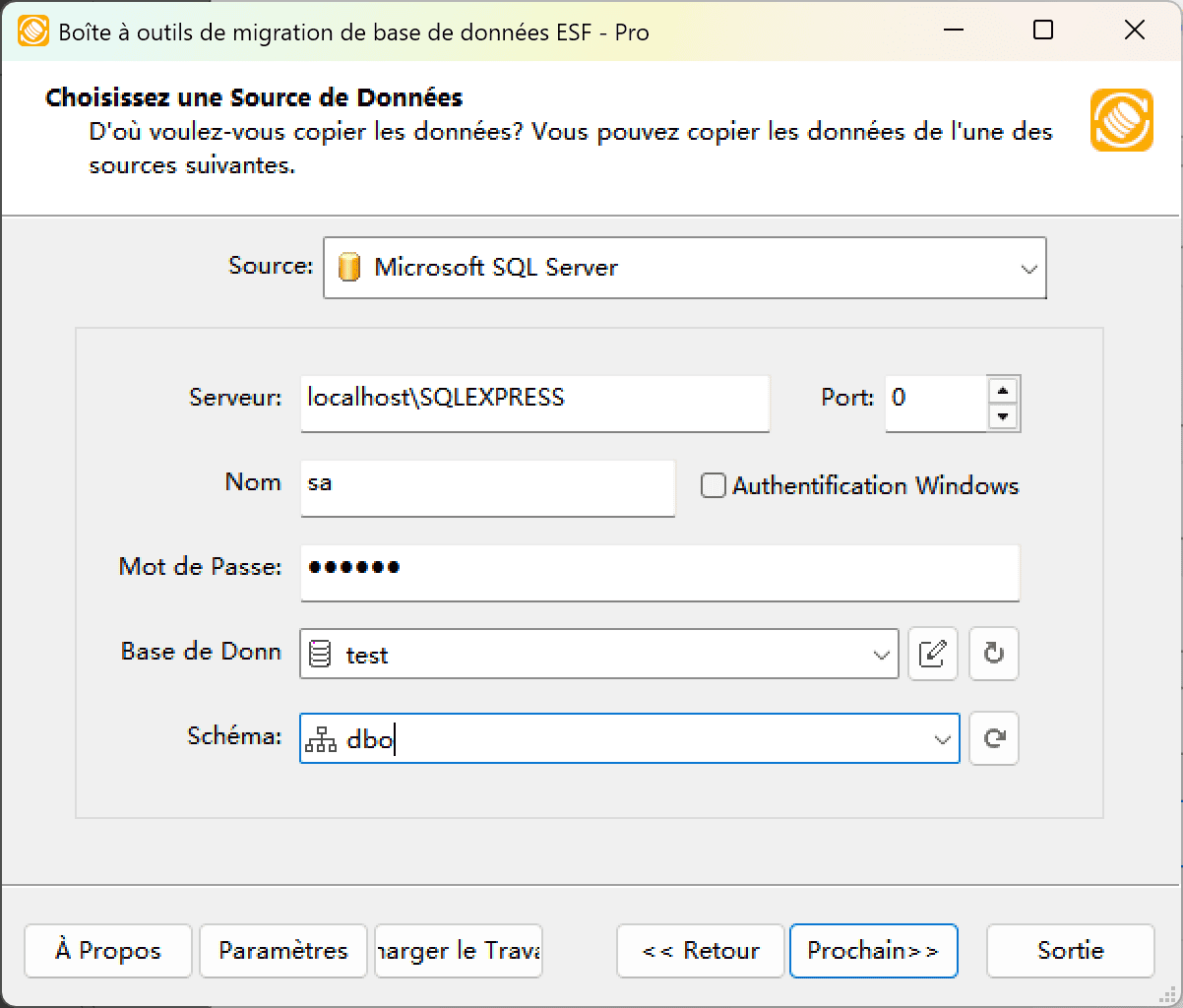Refresh the Schéma list

[994, 738]
